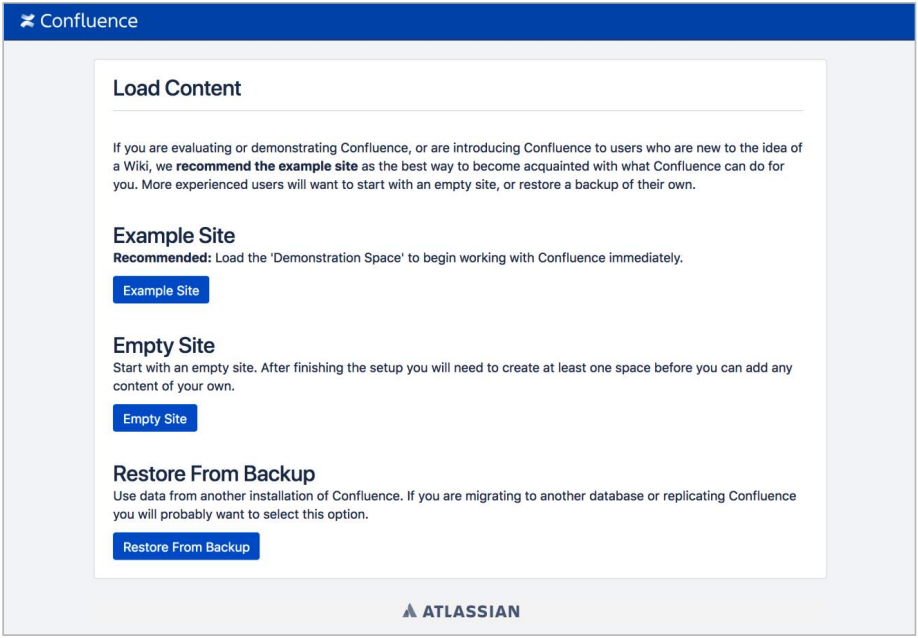This screenshot has height=638, width=918.
Task: Click the ATLASSIAN footer wordmark
Action: click(x=468, y=611)
